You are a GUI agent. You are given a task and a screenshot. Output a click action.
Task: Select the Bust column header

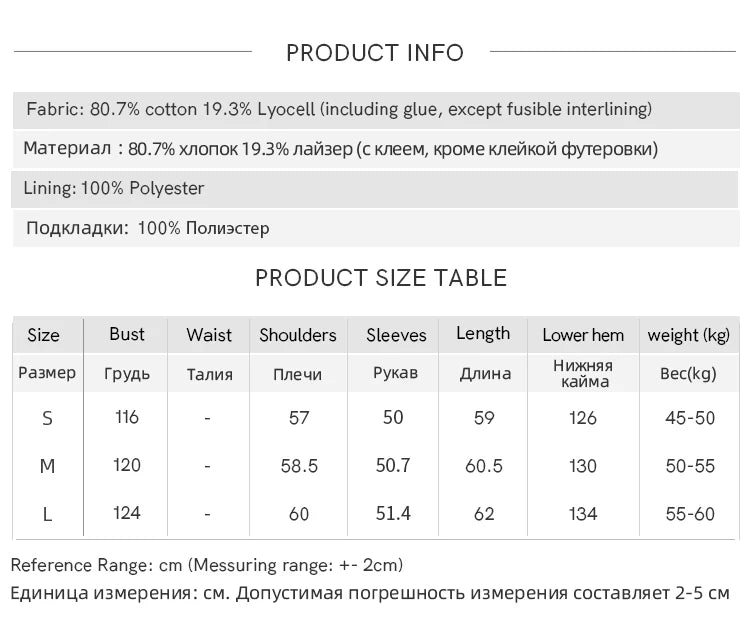click(x=126, y=334)
